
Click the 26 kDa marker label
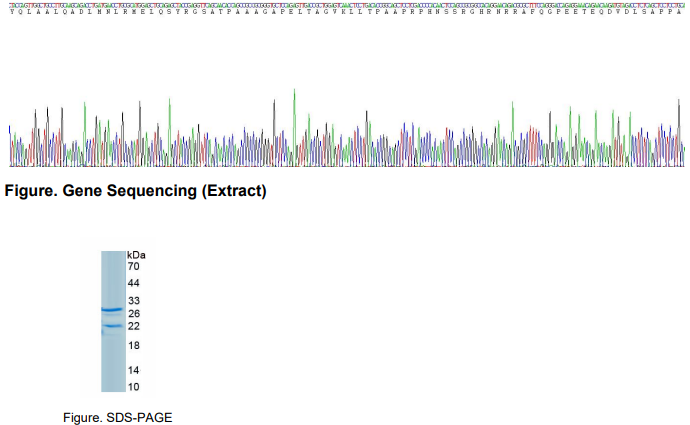134,313
